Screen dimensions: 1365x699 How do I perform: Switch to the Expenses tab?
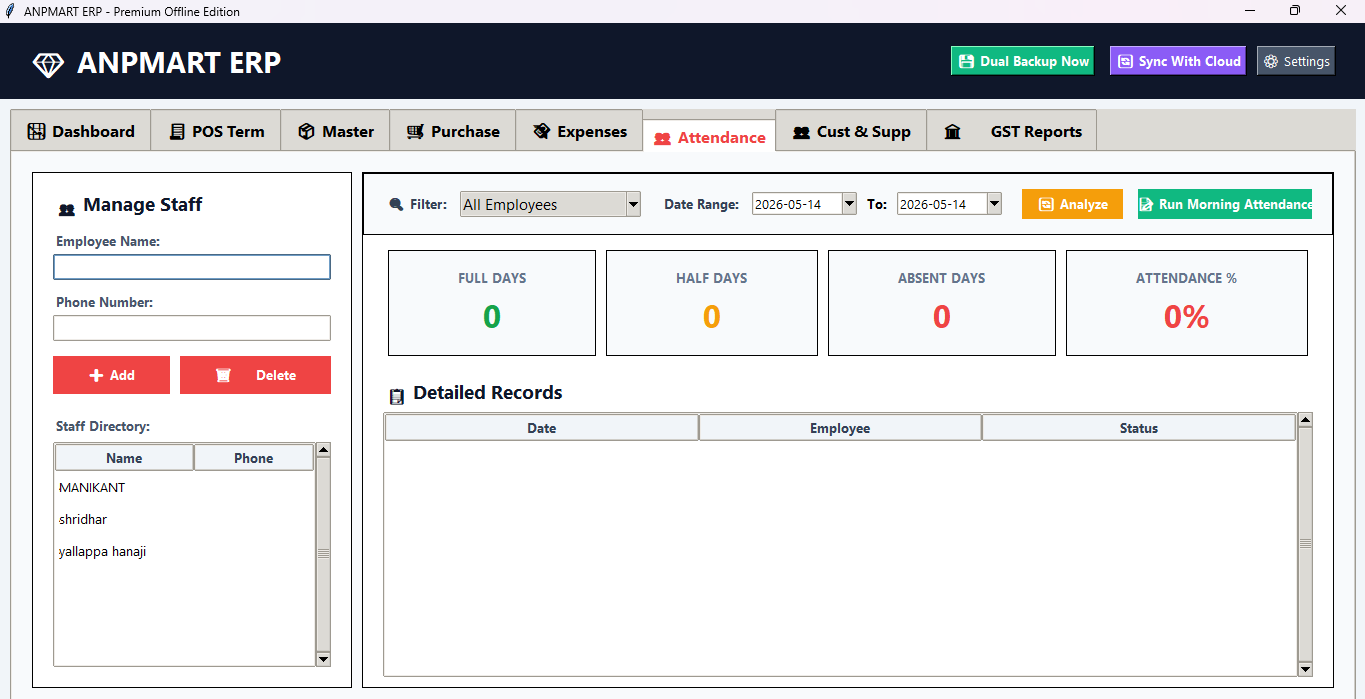[x=579, y=131]
